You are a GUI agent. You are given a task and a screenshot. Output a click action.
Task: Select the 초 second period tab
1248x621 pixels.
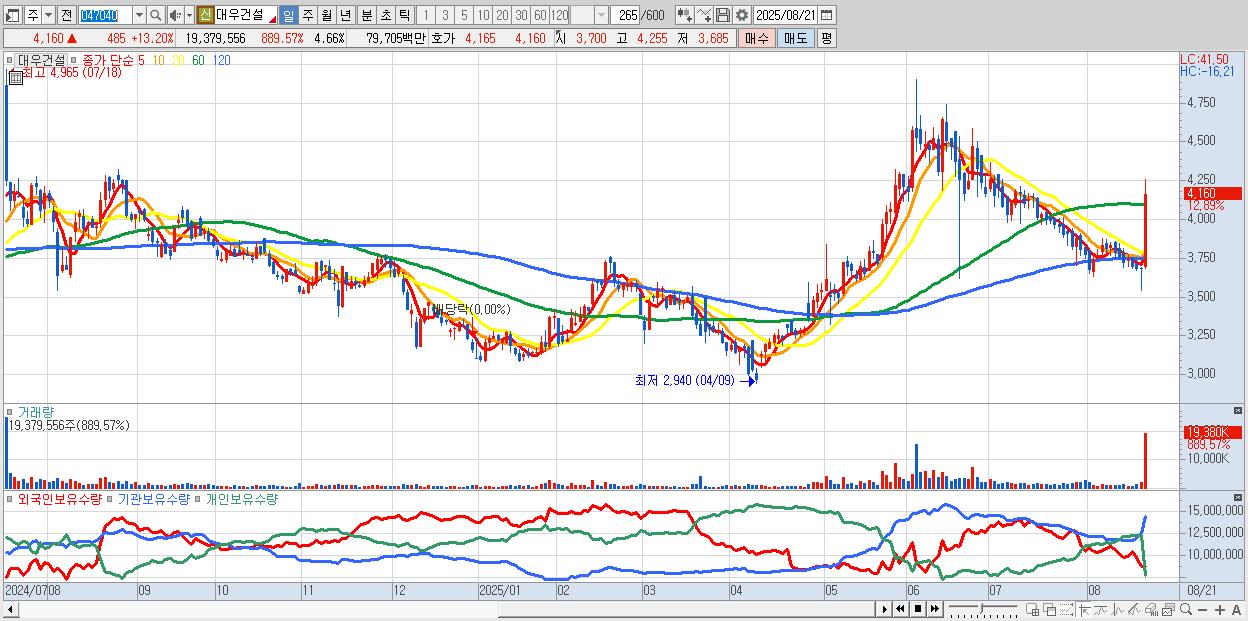(x=385, y=15)
